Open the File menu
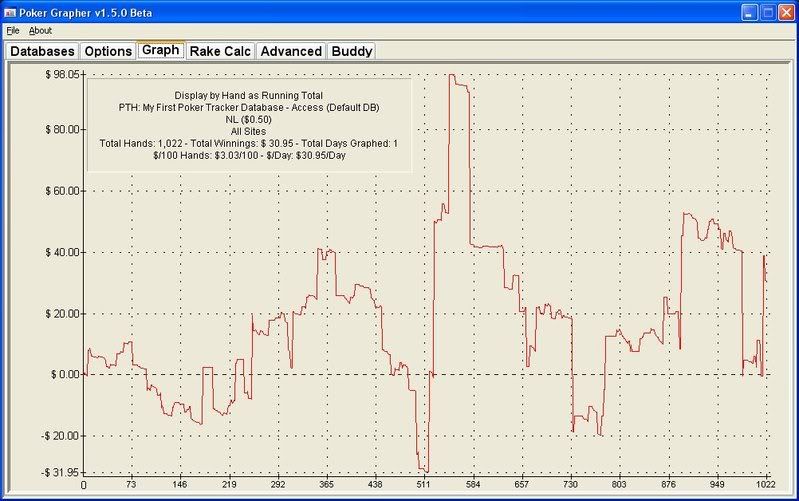This screenshot has height=501, width=799. click(x=12, y=31)
